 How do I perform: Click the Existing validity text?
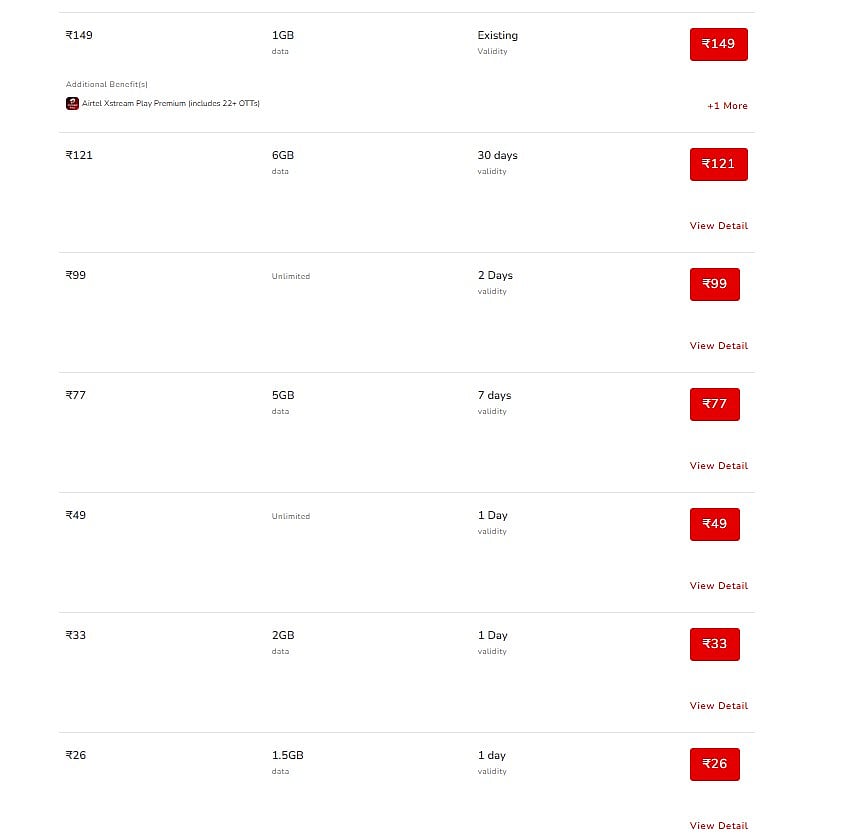coord(497,35)
